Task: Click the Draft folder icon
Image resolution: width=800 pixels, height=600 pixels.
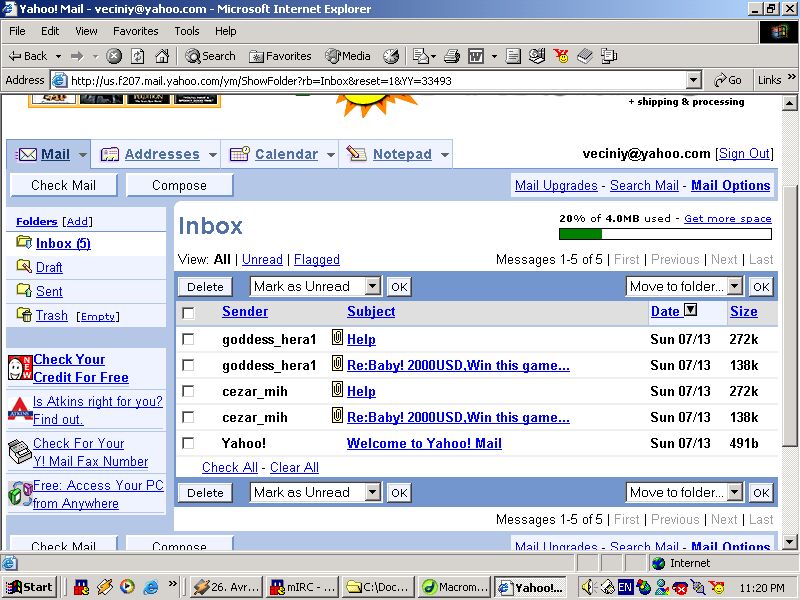Action: (x=24, y=266)
